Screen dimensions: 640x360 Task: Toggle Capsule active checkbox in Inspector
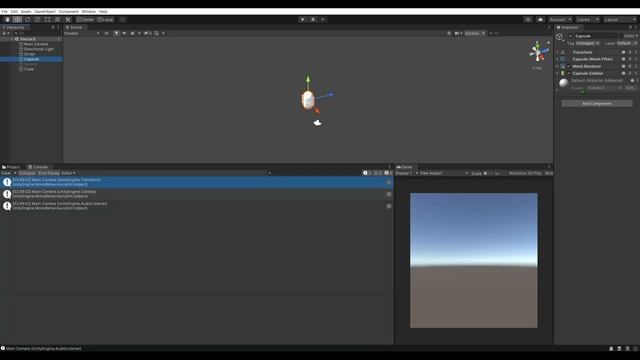(x=571, y=36)
